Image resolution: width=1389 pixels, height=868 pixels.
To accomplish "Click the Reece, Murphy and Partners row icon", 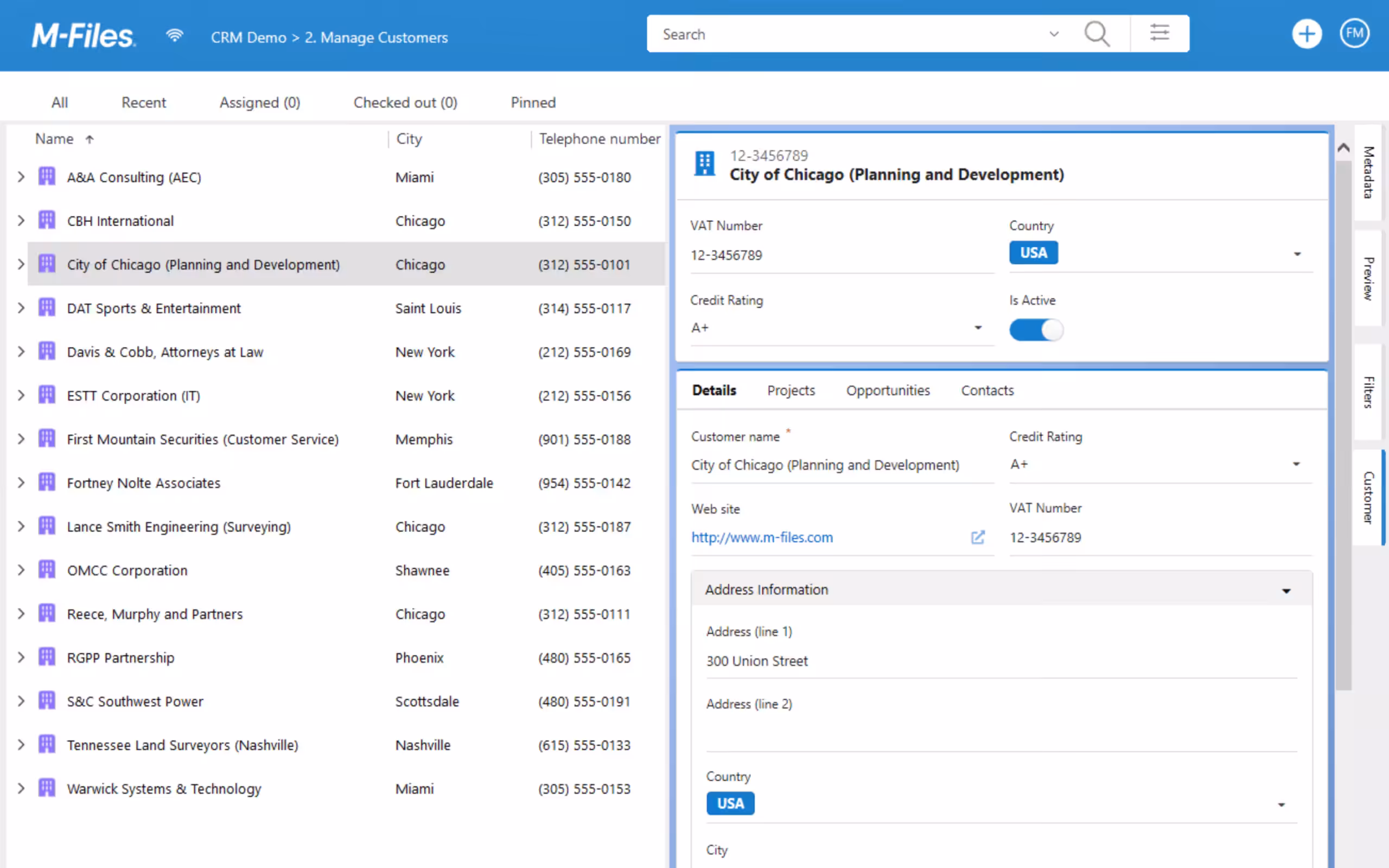I will 47,612.
